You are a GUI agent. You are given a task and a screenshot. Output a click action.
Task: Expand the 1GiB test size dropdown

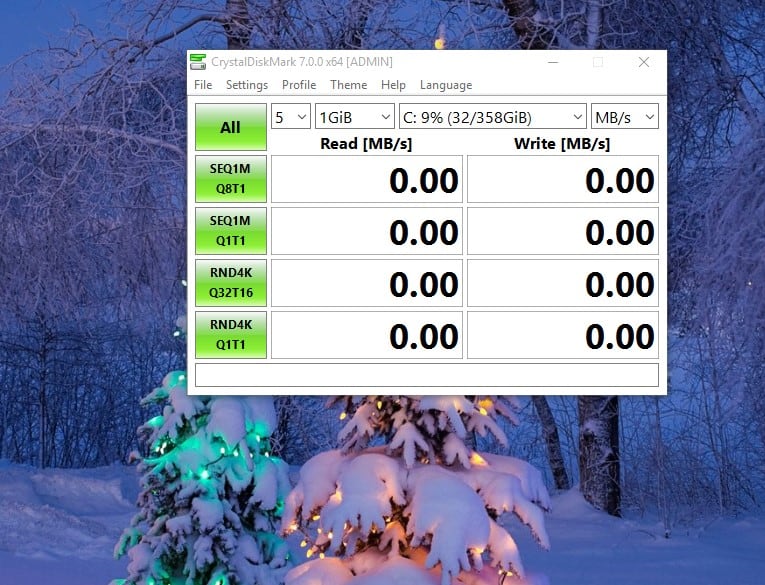(355, 117)
